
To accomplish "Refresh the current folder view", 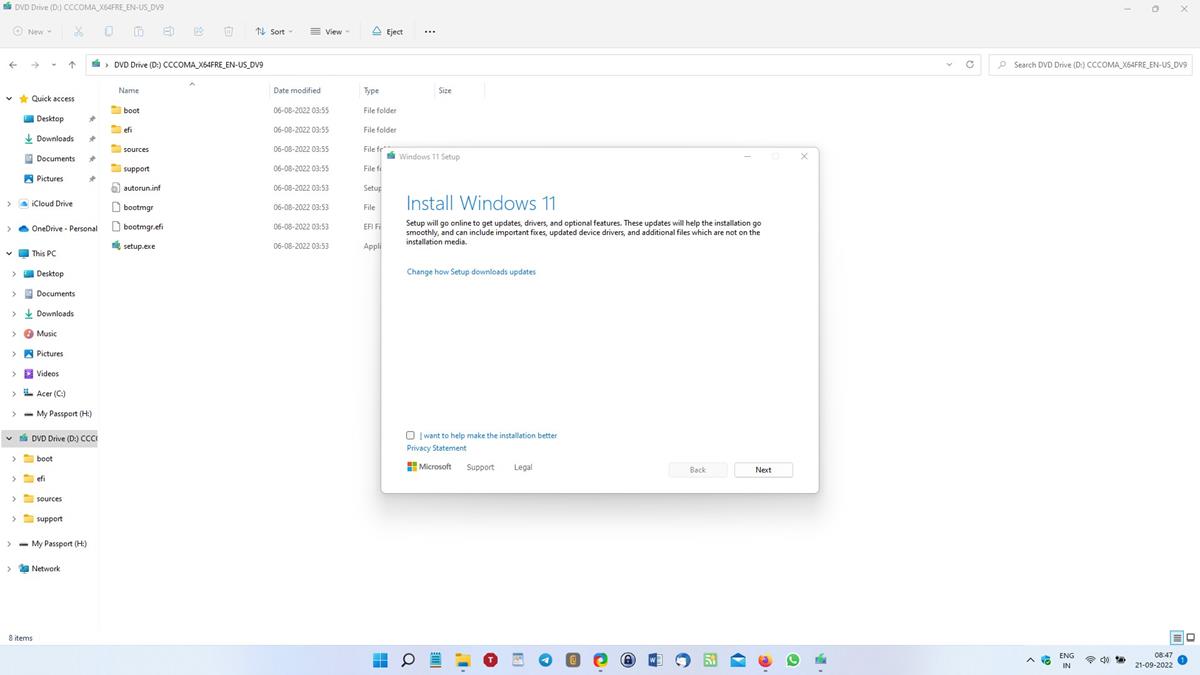I will pos(970,64).
